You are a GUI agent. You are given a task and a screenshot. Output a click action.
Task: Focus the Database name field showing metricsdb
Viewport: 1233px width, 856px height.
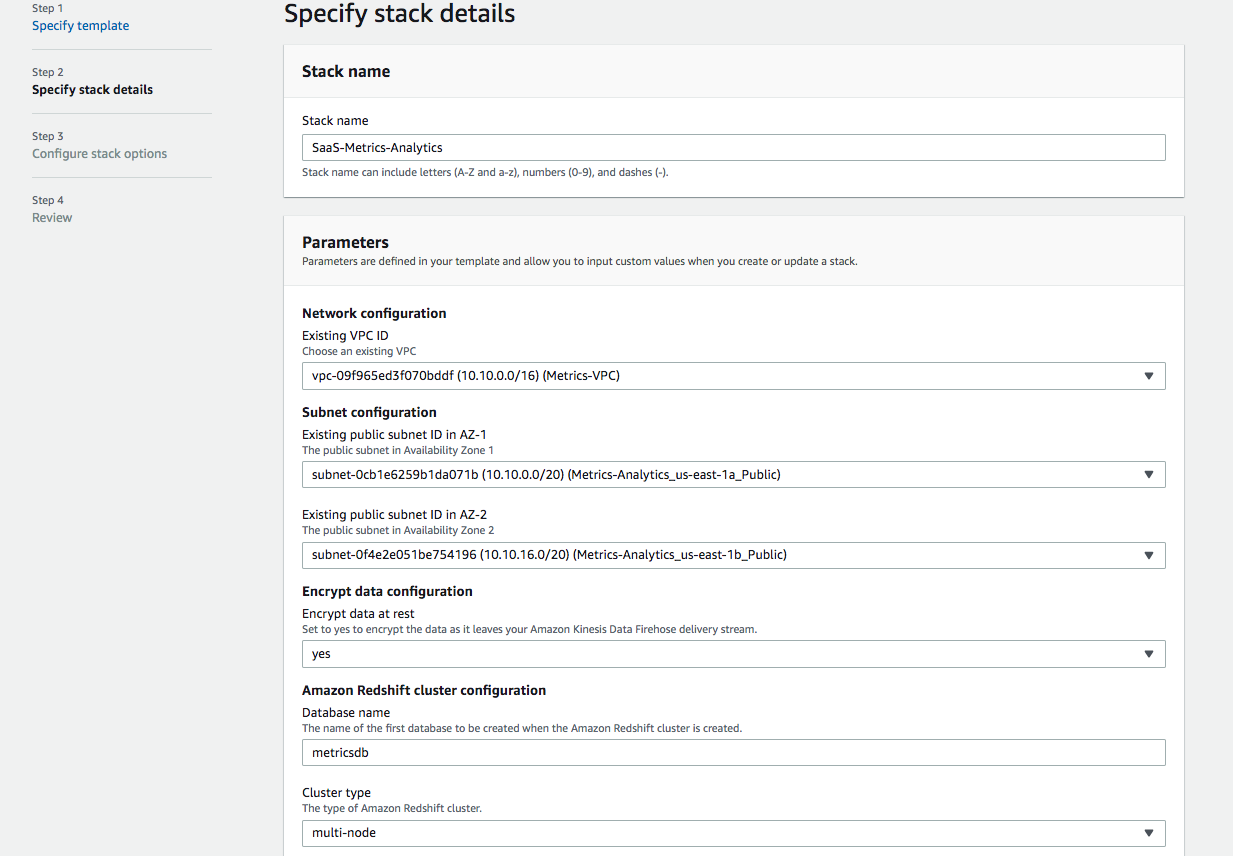click(733, 753)
